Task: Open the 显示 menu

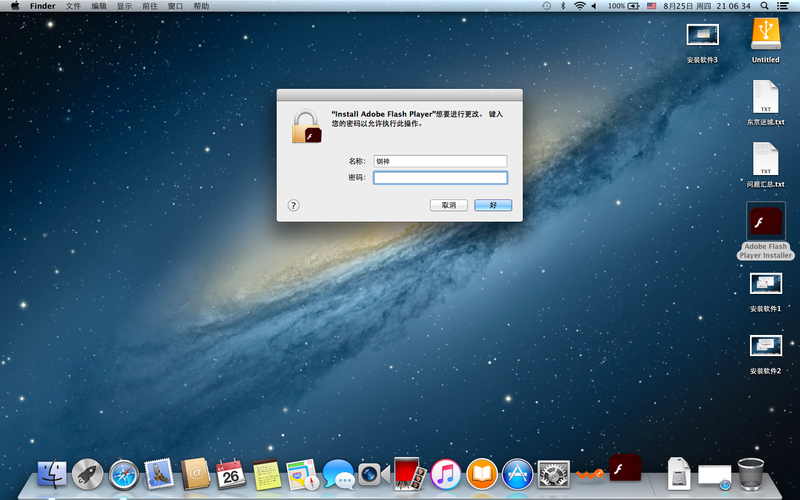Action: [x=124, y=6]
